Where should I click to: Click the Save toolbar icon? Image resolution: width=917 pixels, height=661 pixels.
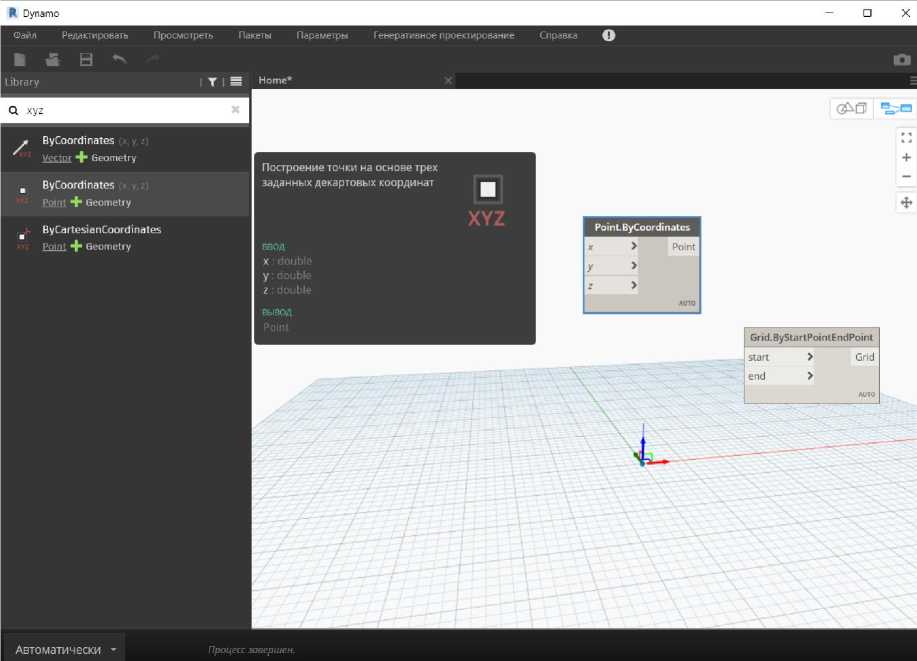86,60
